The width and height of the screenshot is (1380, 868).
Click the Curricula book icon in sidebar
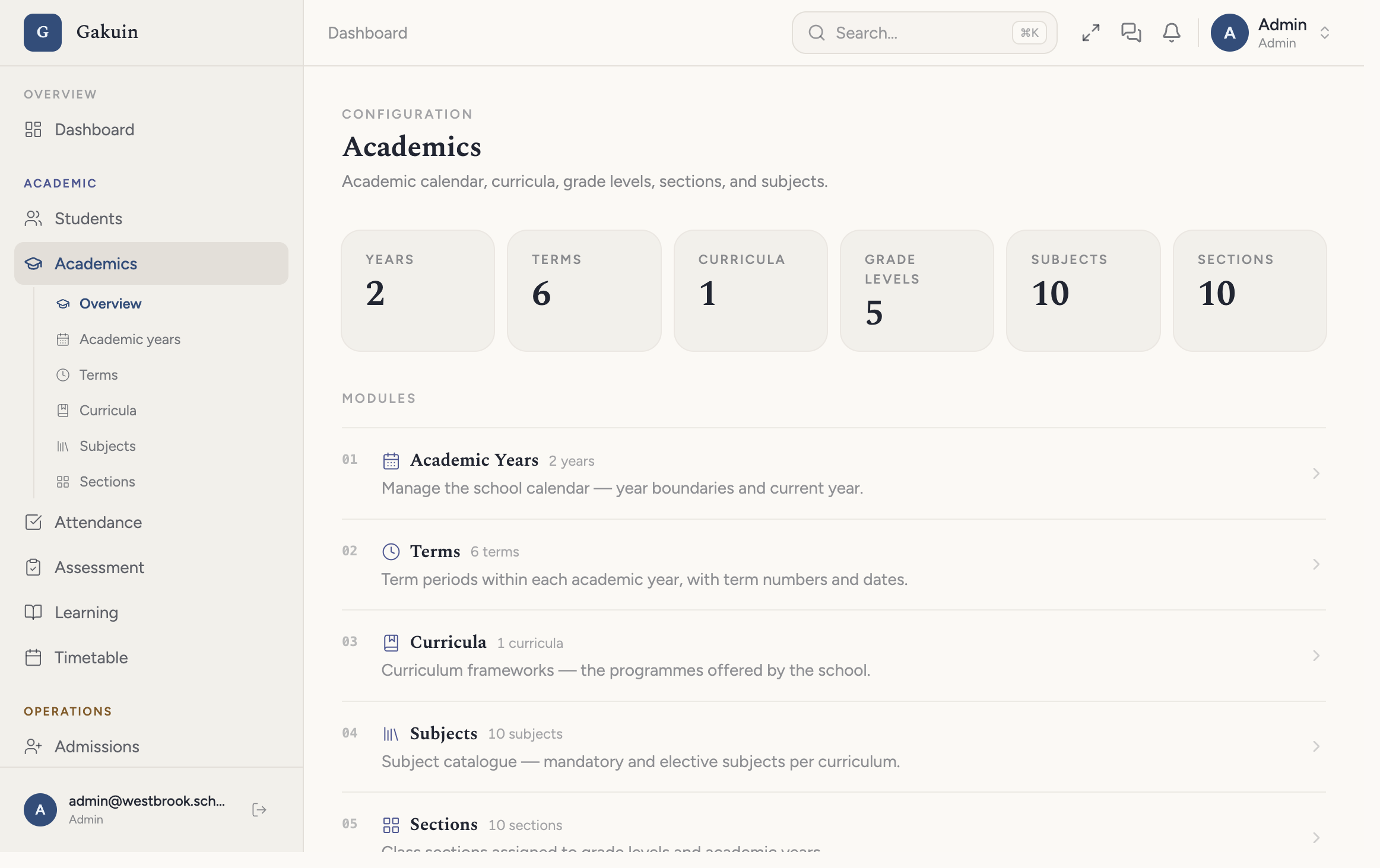click(63, 411)
